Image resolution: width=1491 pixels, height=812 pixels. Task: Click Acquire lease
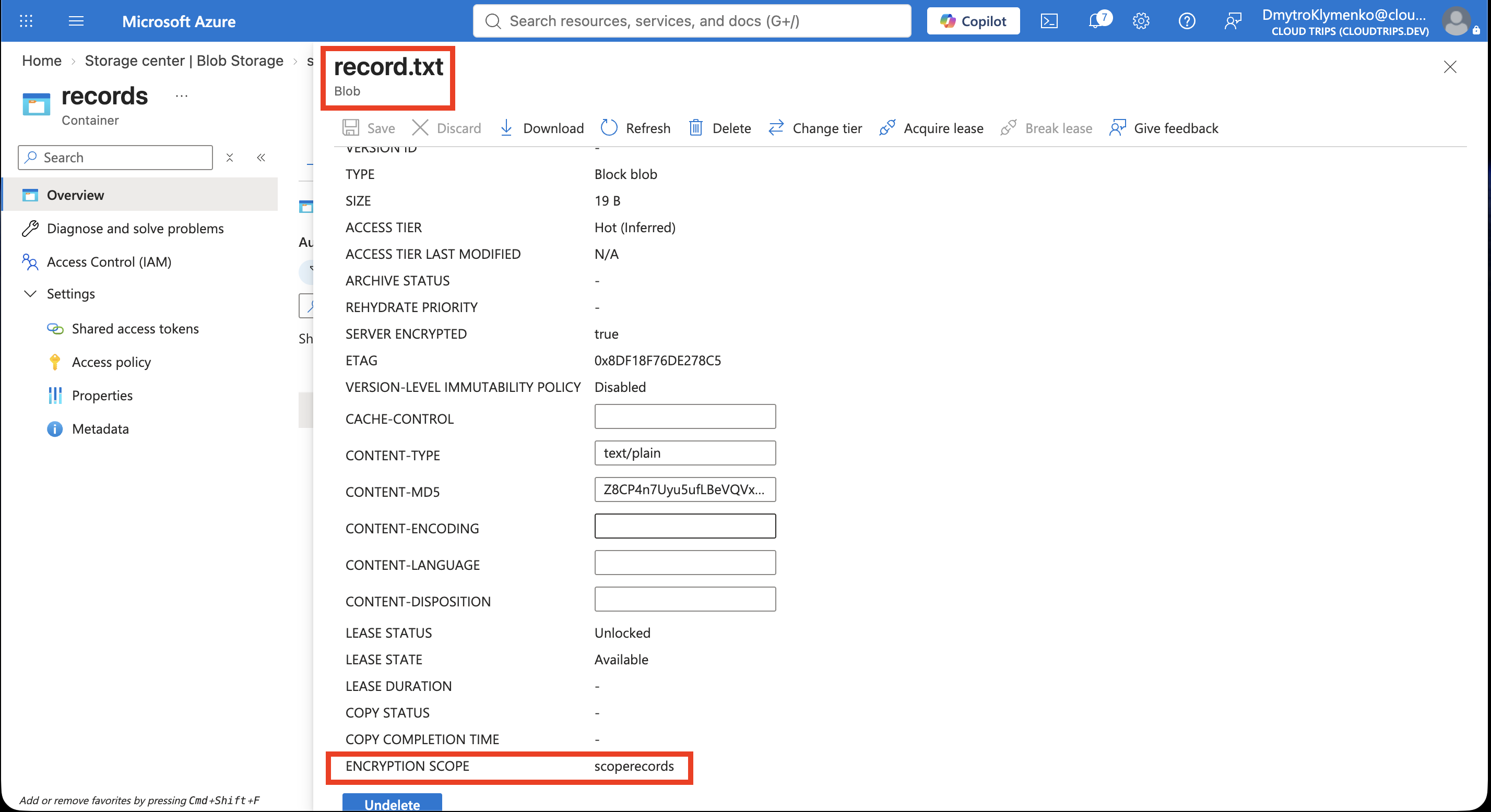[x=931, y=128]
